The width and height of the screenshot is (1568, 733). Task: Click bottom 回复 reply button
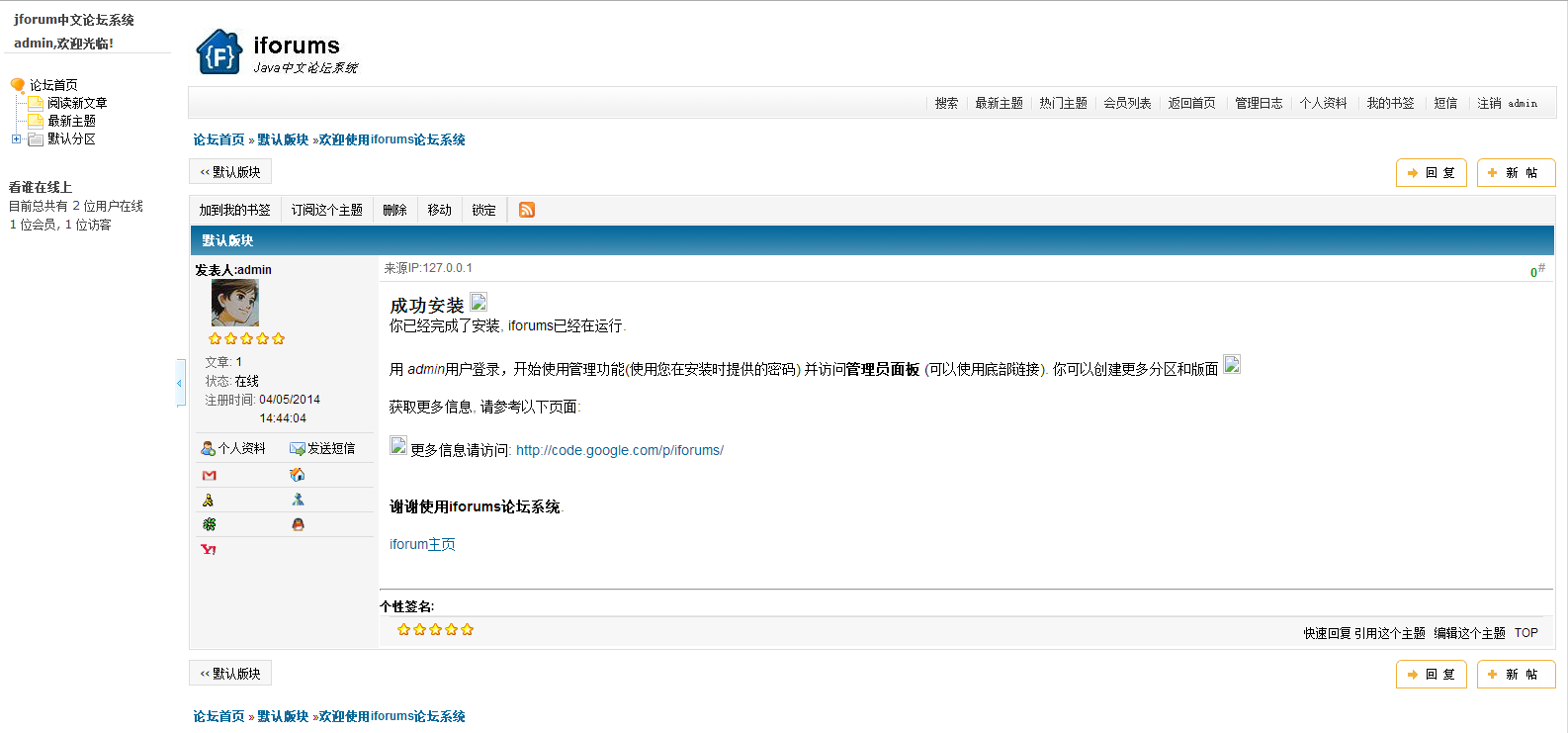click(1432, 675)
